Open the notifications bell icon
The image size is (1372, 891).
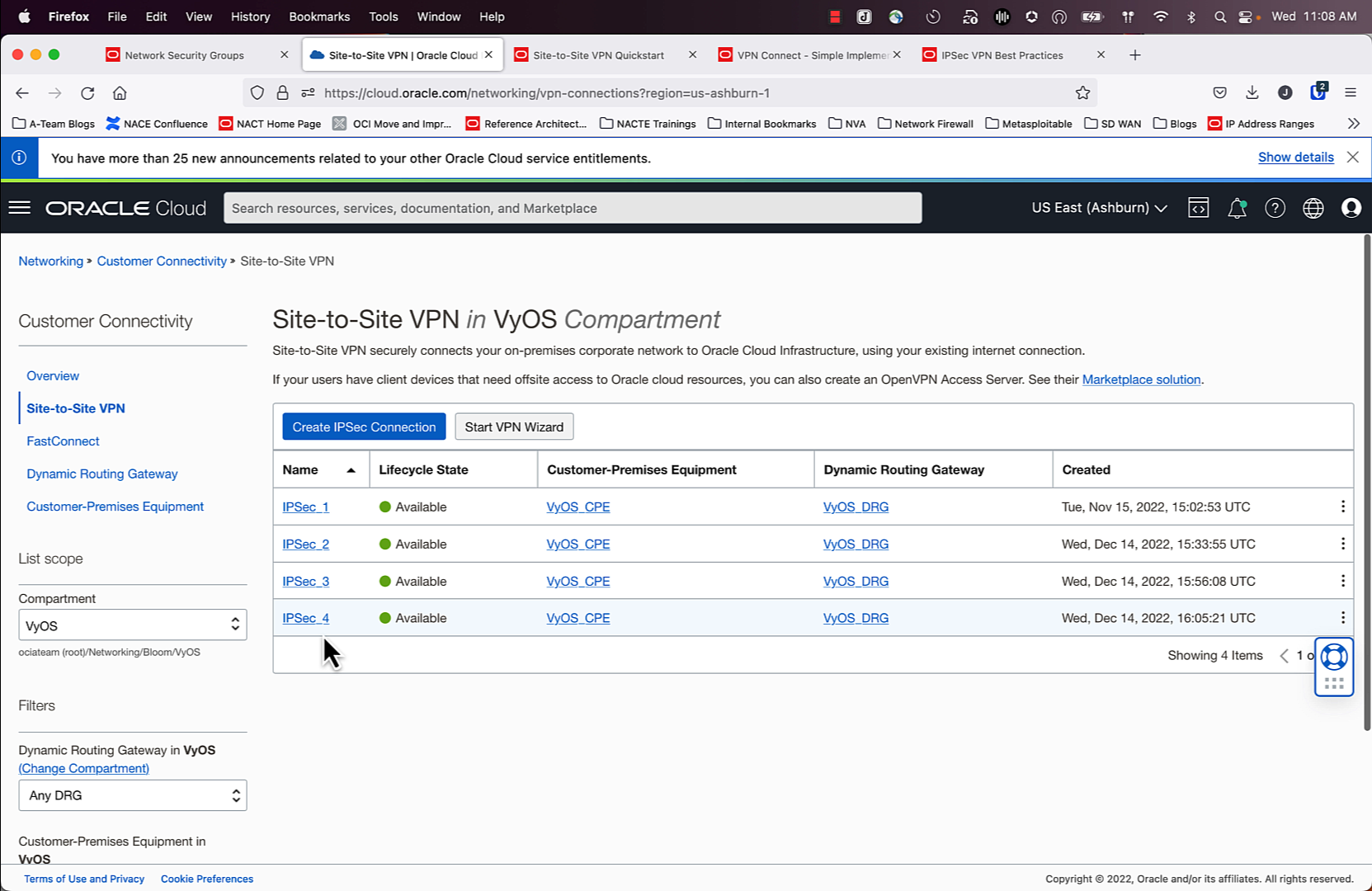pyautogui.click(x=1237, y=209)
